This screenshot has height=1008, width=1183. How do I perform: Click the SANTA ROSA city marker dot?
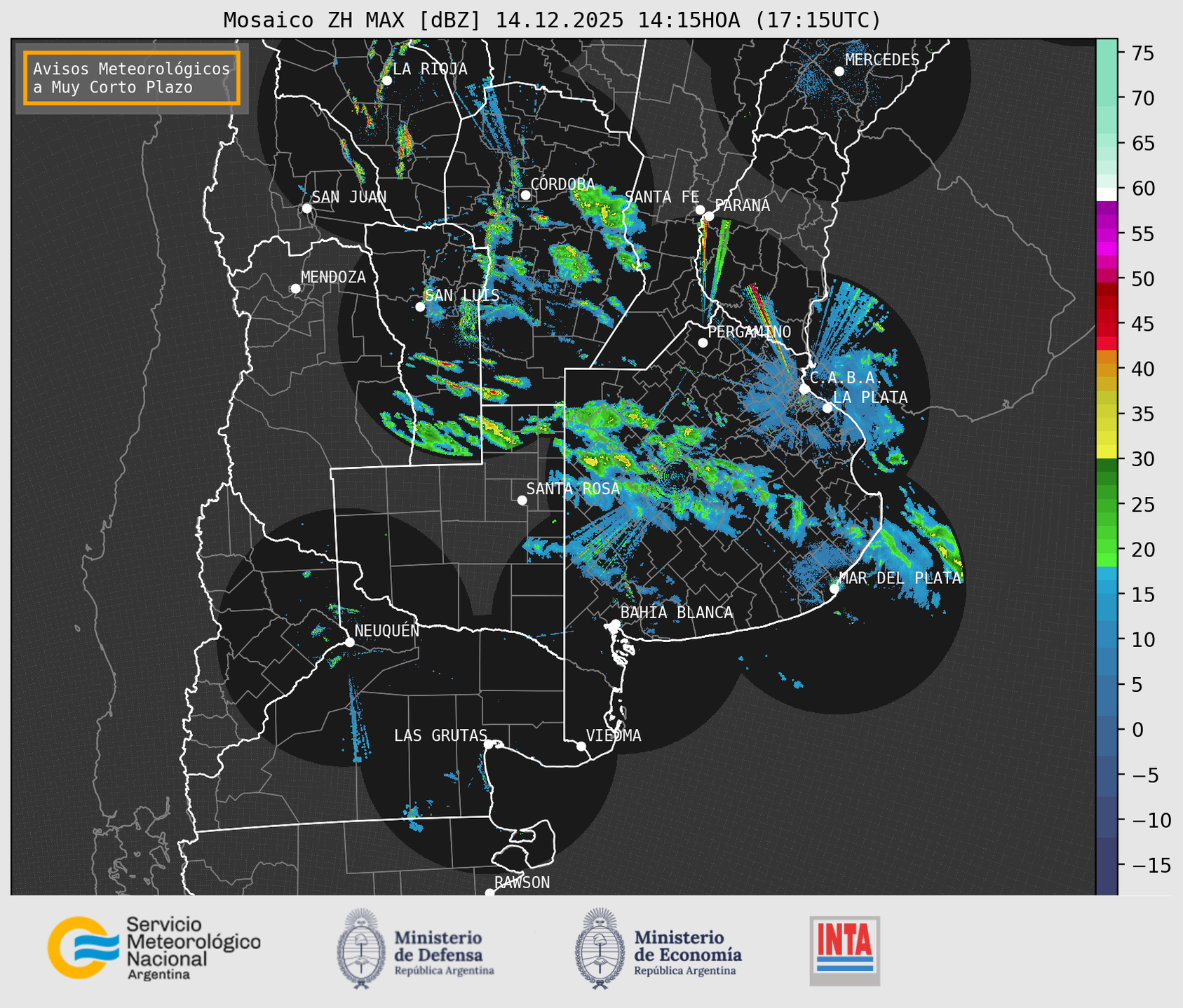point(522,500)
